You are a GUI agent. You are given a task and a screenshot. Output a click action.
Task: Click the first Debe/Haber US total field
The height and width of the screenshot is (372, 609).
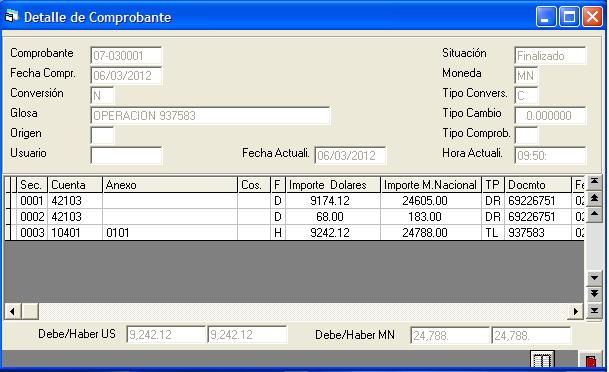coord(166,334)
